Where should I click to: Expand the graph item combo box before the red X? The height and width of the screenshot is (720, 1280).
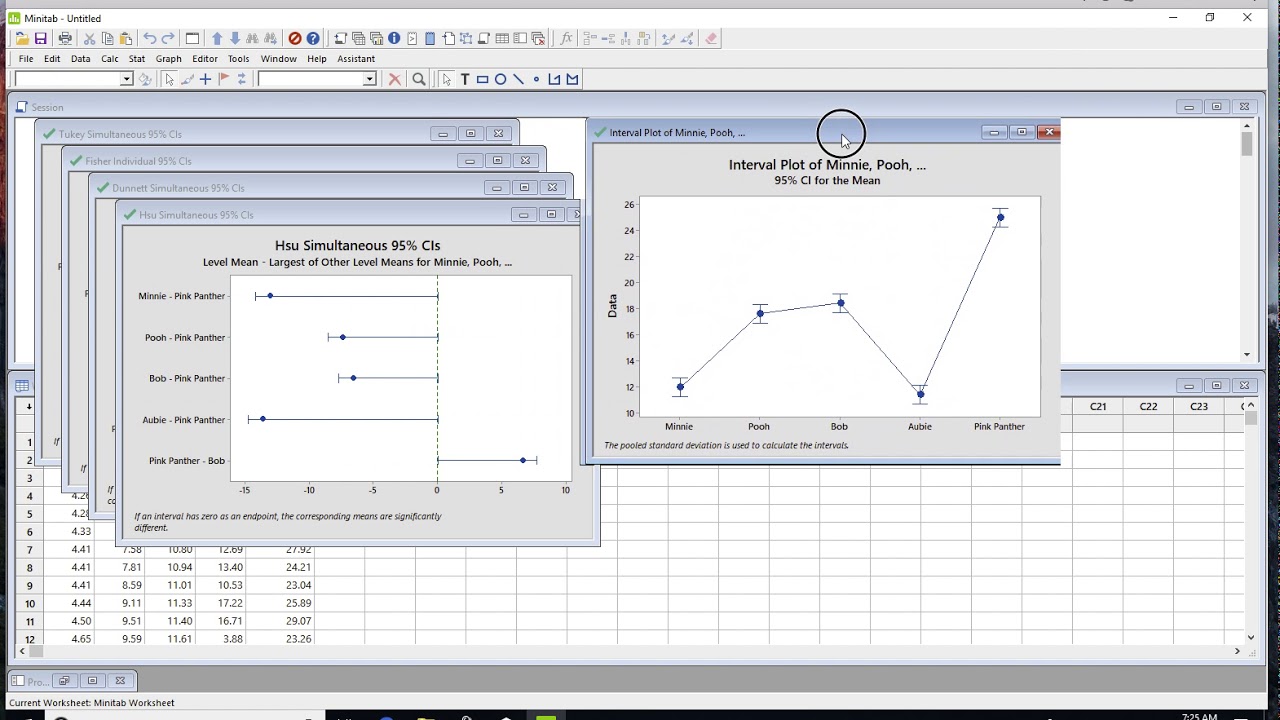[369, 79]
